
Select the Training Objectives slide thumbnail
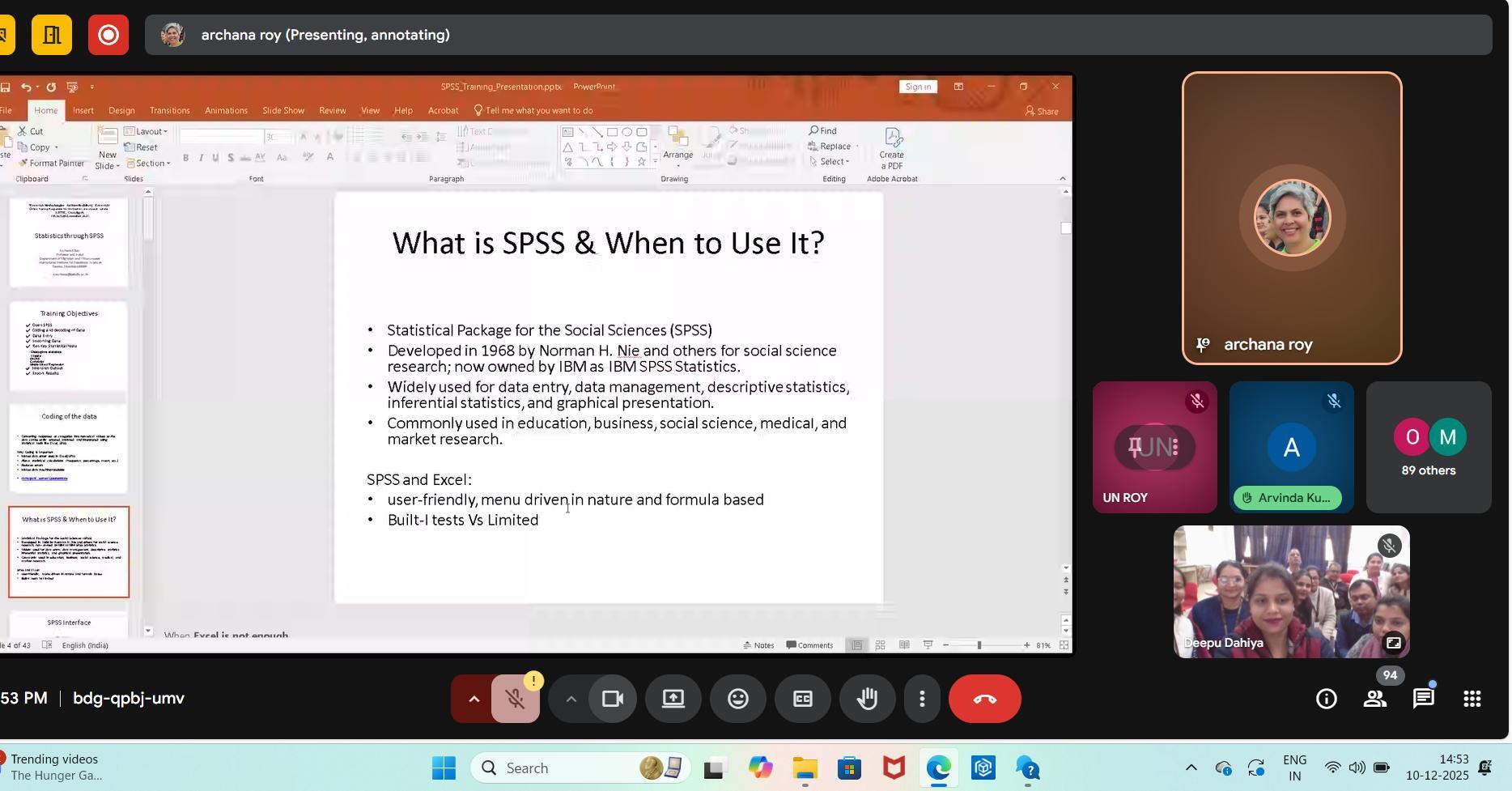click(x=69, y=346)
